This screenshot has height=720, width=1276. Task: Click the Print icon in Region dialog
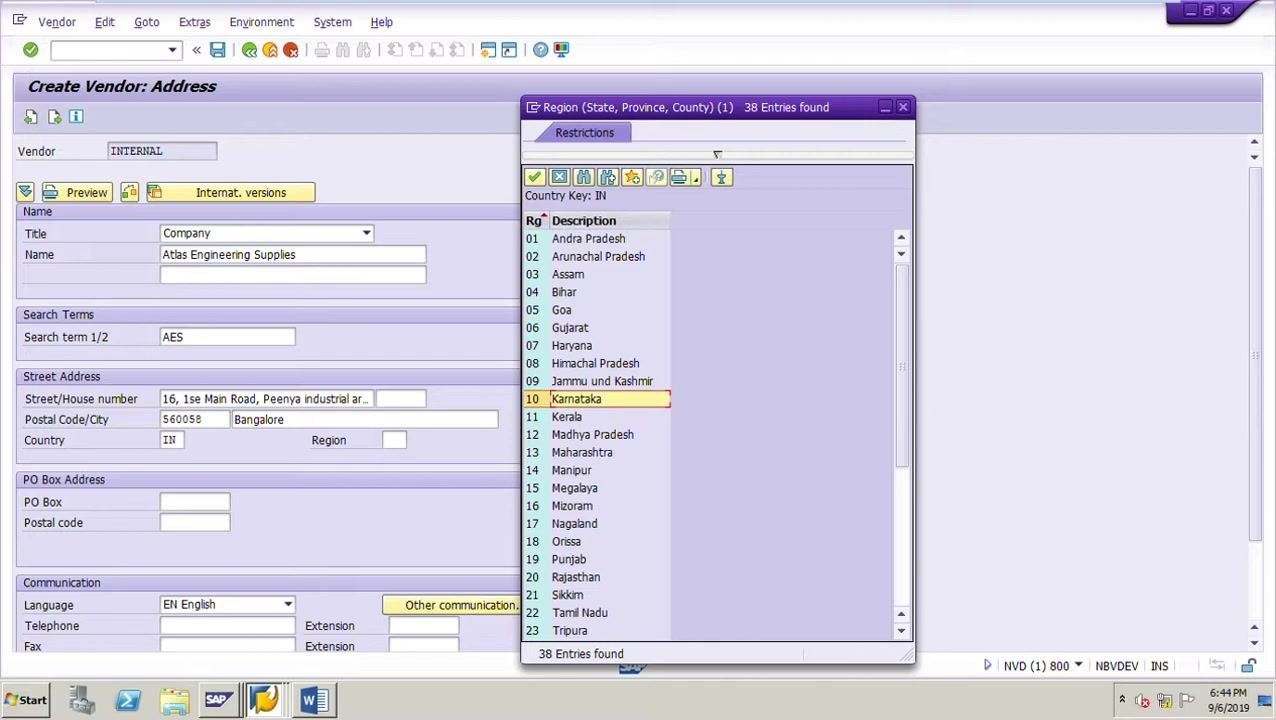(679, 177)
